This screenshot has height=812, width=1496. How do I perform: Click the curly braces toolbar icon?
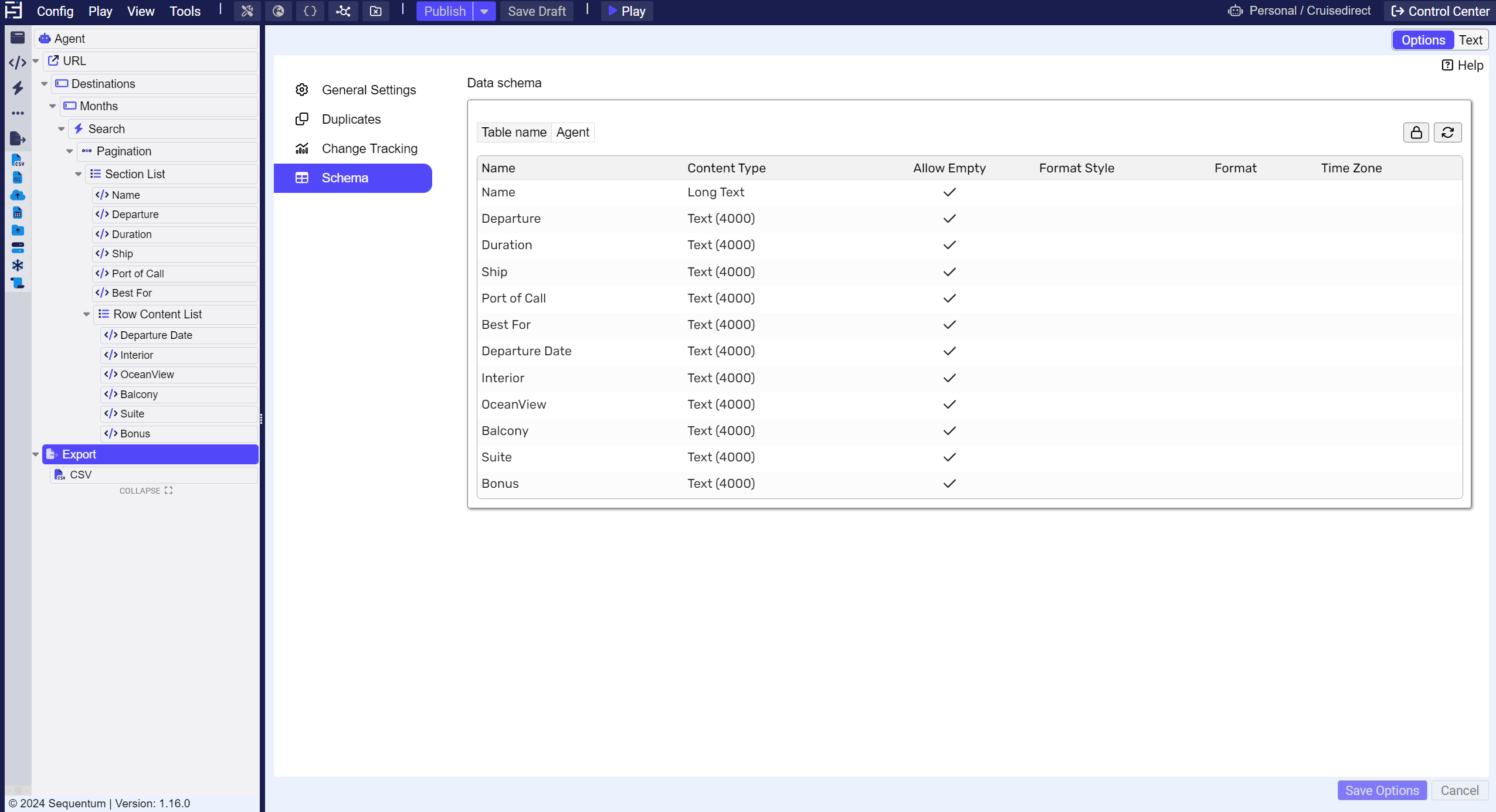[310, 11]
